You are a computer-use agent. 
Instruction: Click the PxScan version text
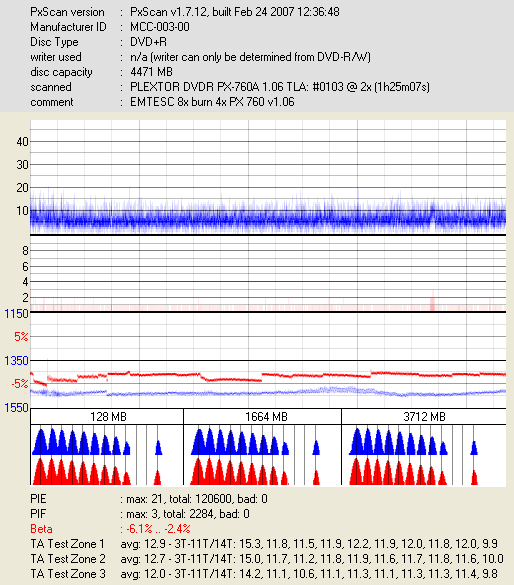tap(235, 12)
